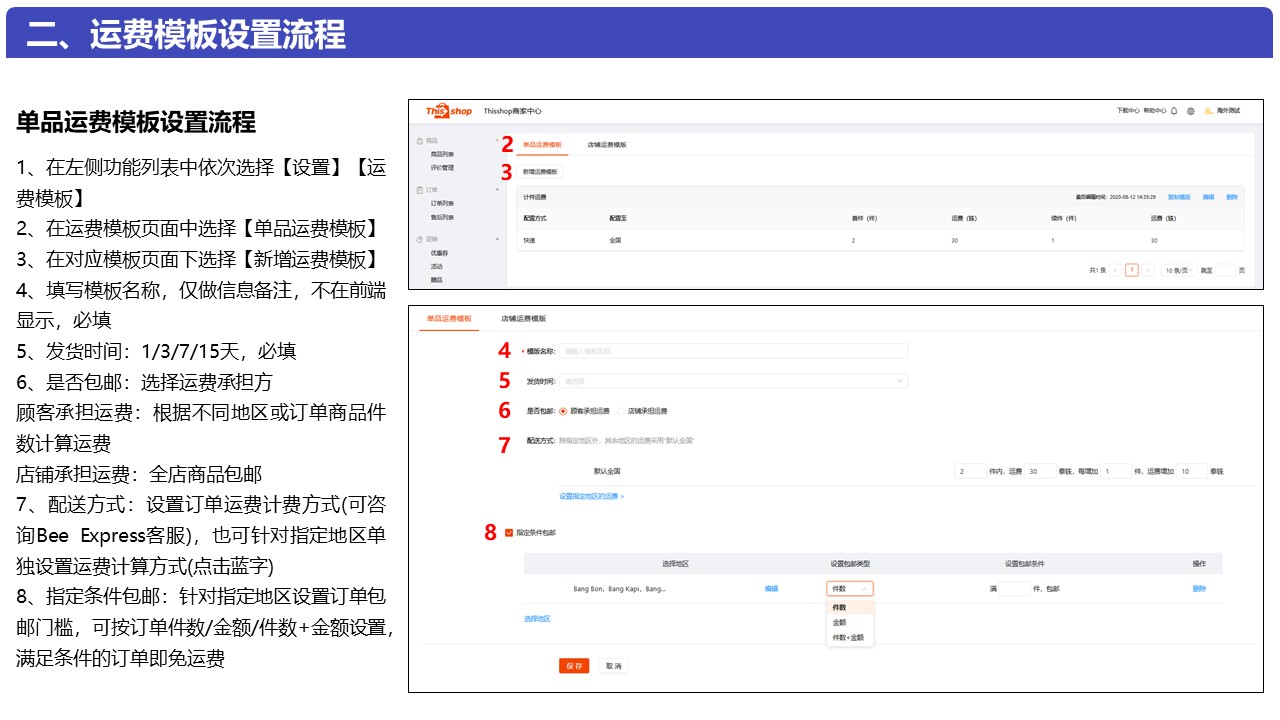1280x720 pixels.
Task: Click 删除 in the 包邮 condition row
Action: pyautogui.click(x=1199, y=589)
